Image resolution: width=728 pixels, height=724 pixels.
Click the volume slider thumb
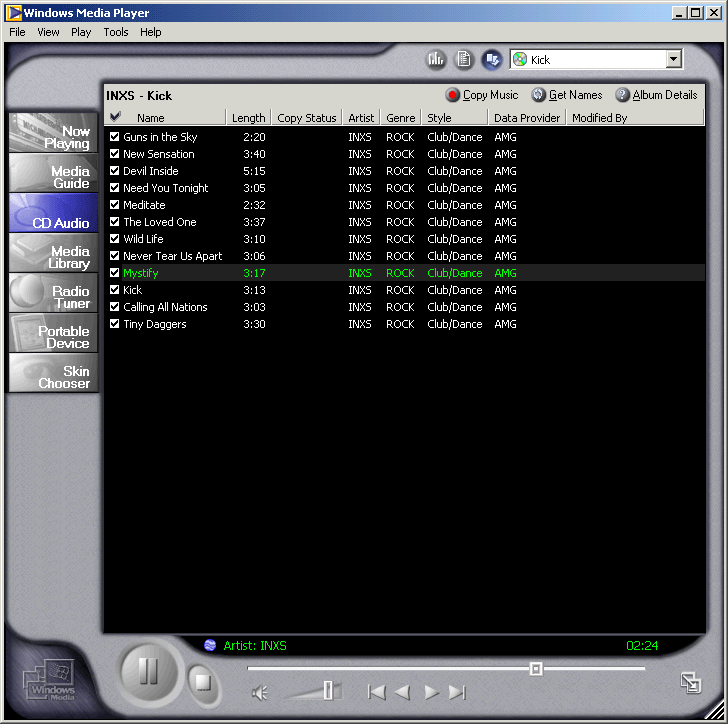[328, 690]
